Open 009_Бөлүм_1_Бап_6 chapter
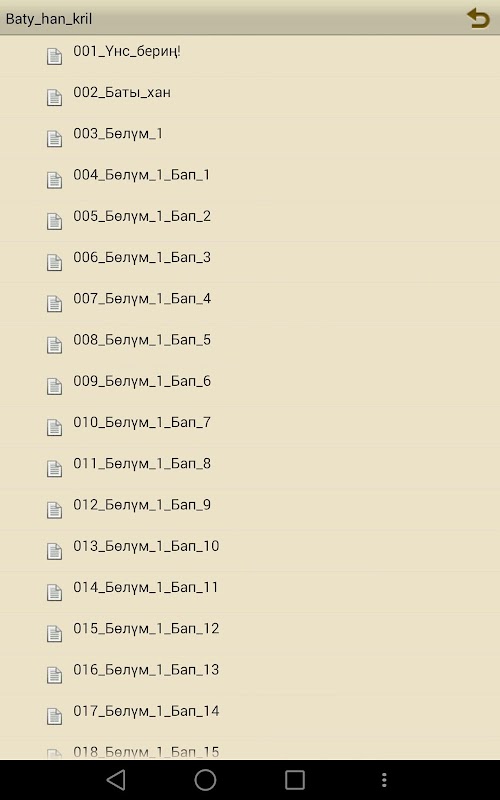 [250, 386]
